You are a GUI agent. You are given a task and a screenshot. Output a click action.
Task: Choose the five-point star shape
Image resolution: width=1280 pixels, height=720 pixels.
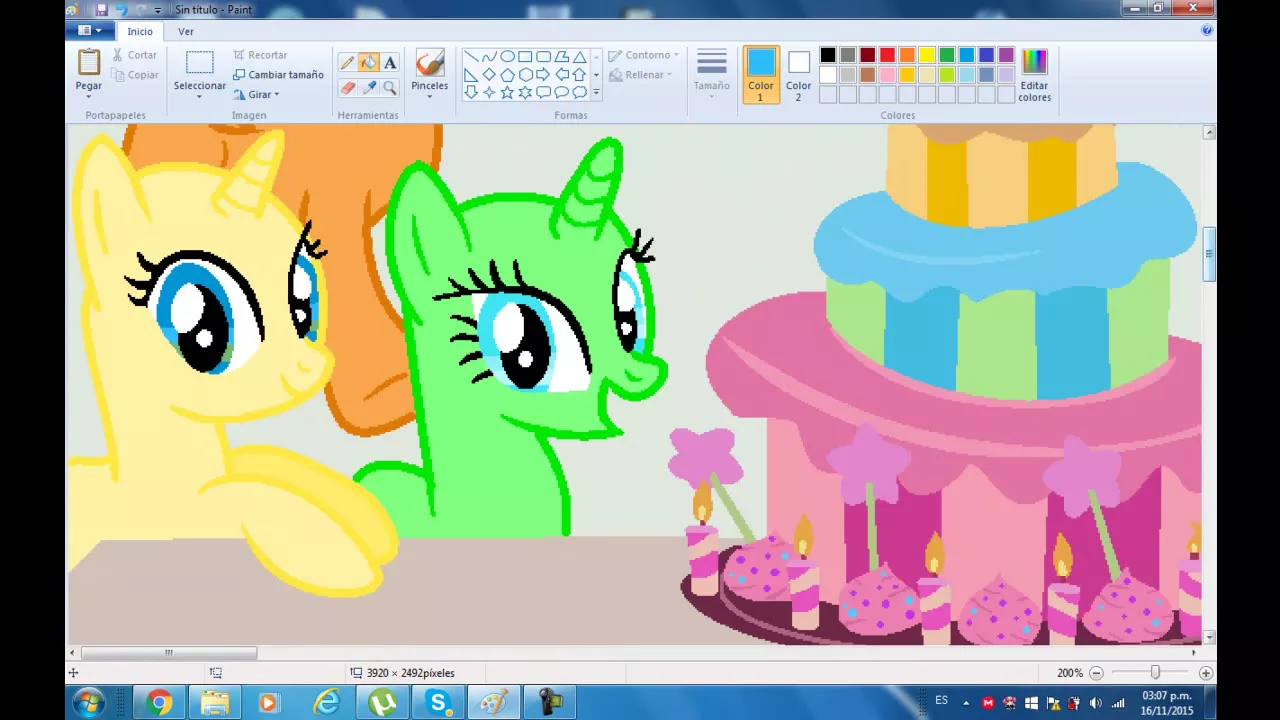[x=506, y=92]
